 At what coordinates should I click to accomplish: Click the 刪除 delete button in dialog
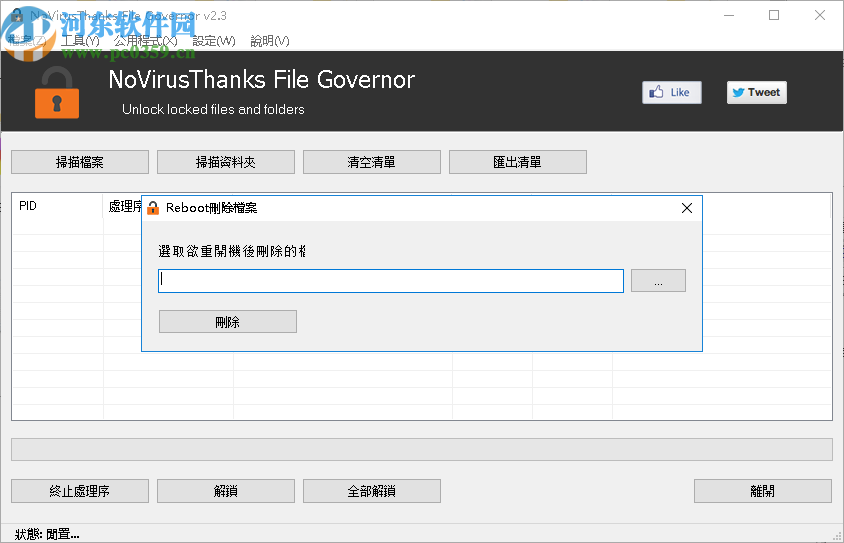(x=228, y=322)
